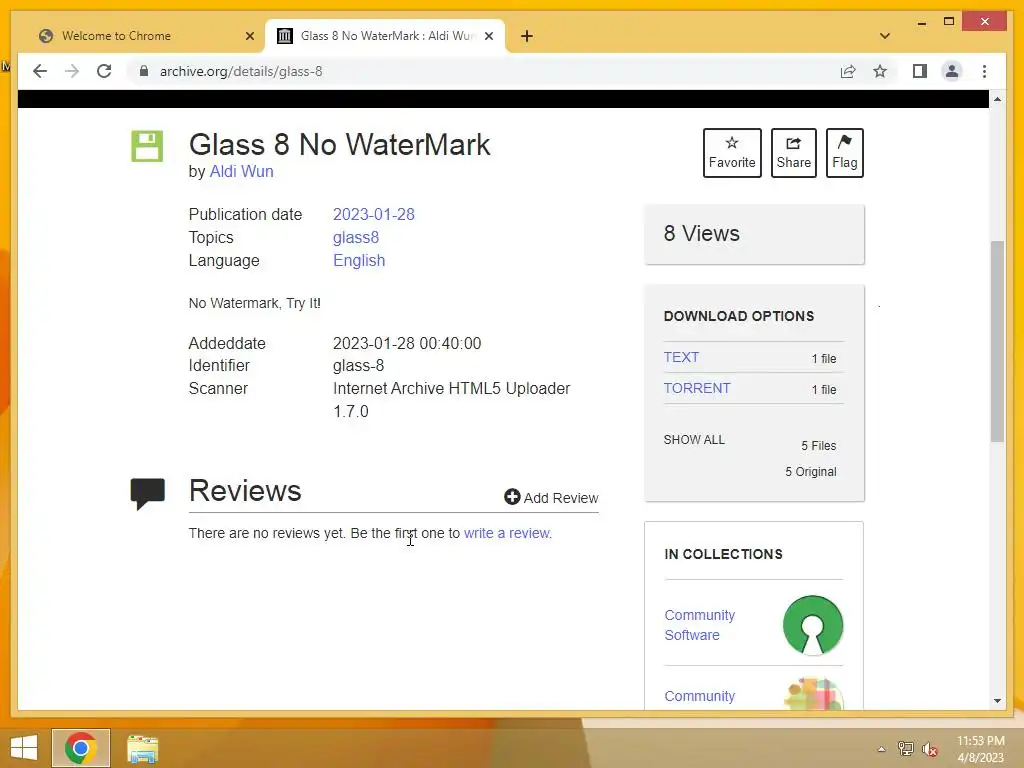Image resolution: width=1024 pixels, height=768 pixels.
Task: Open the glass8 topic link
Action: click(356, 237)
